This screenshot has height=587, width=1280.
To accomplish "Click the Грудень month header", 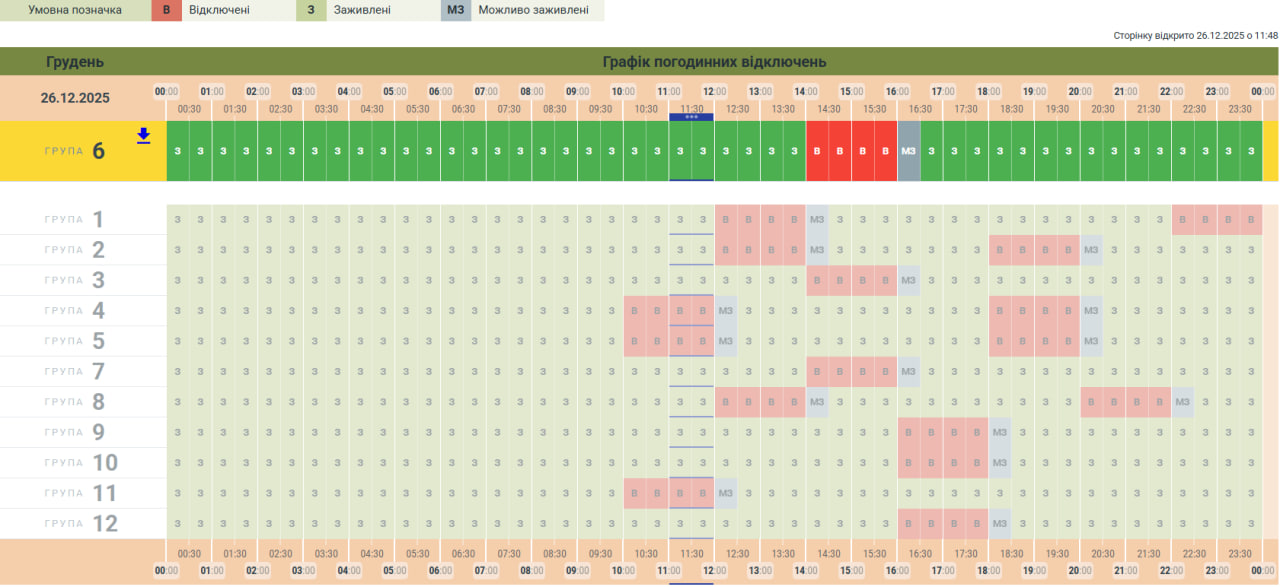I will (75, 62).
